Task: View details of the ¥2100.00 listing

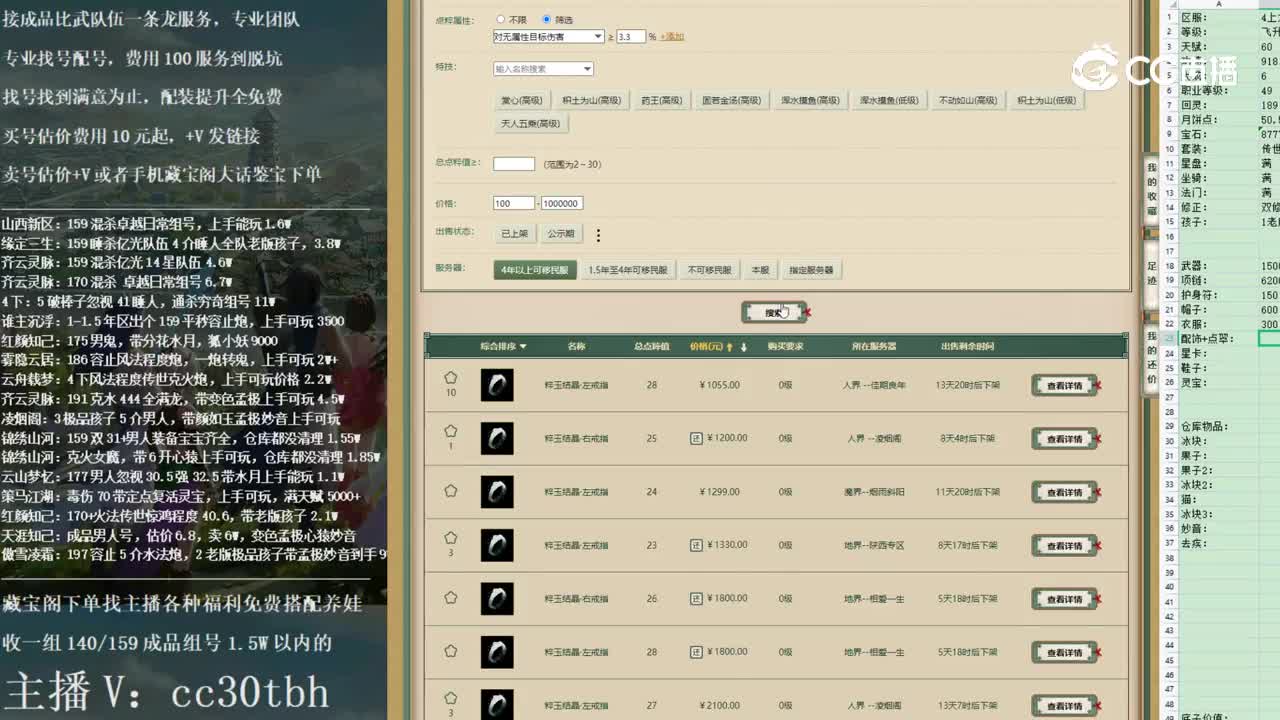Action: tap(1064, 706)
